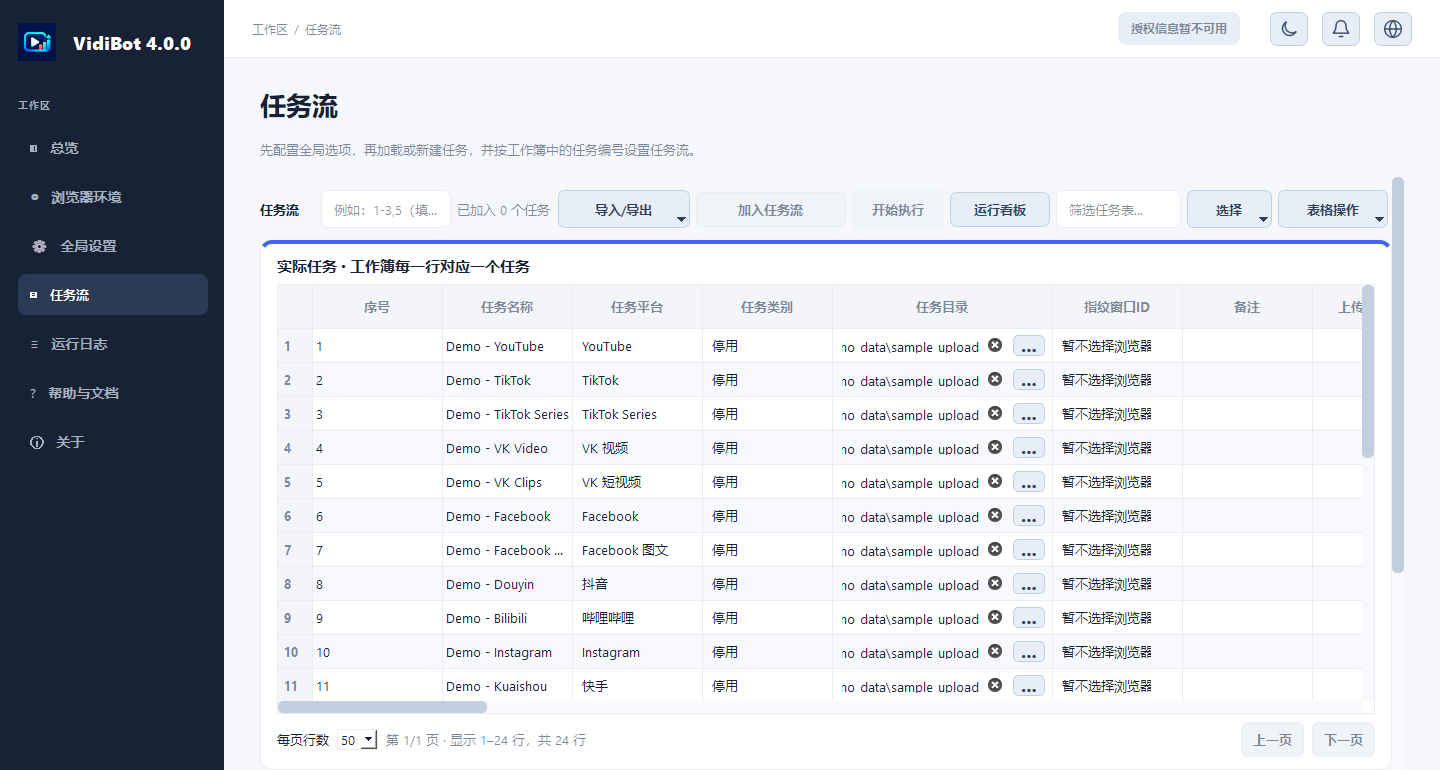
Task: Click 工作区 in the breadcrumb
Action: point(270,30)
